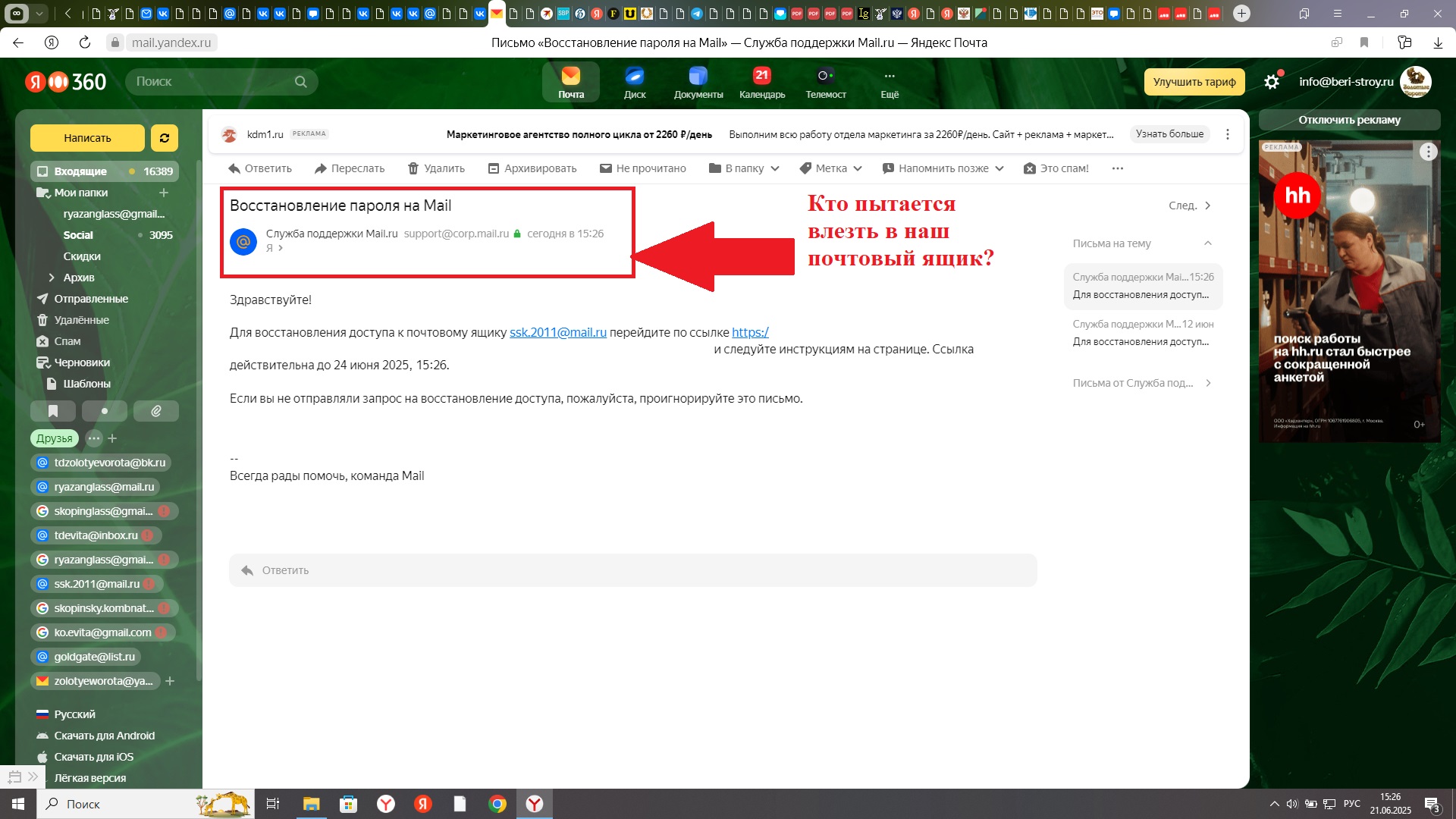Add a new folder next to Мои папки

click(x=164, y=193)
